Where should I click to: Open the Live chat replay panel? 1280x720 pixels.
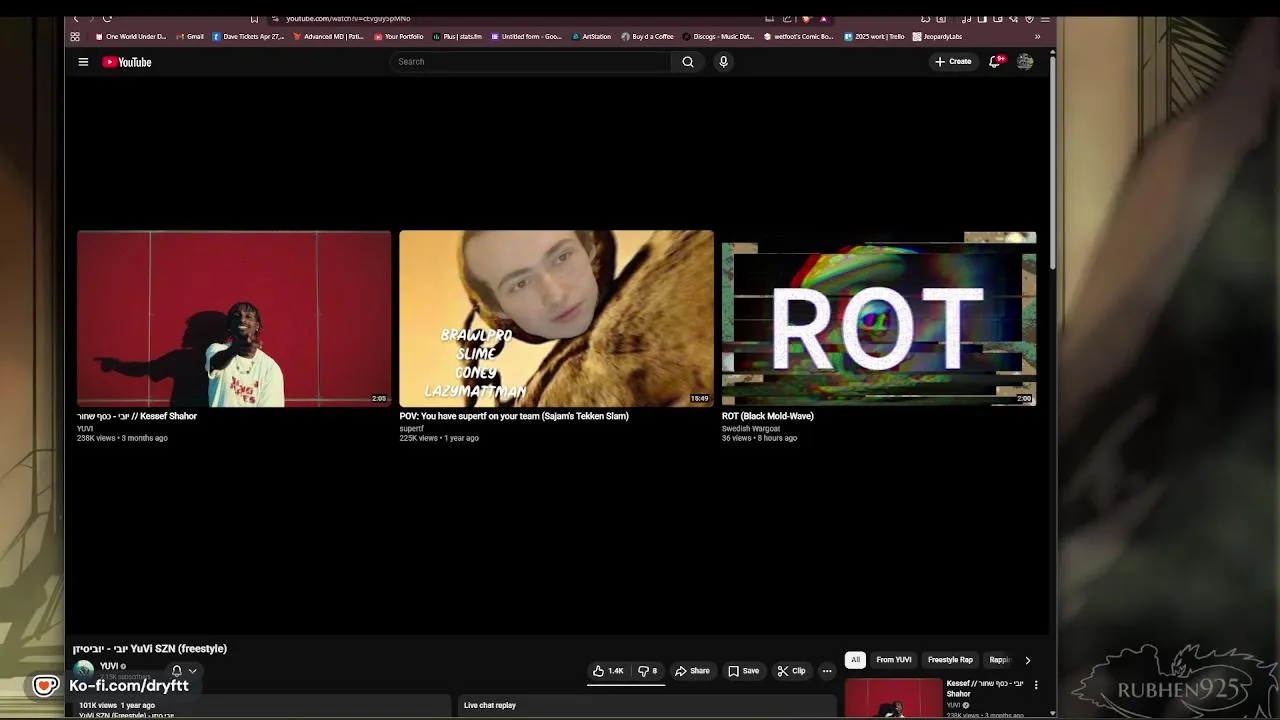(646, 706)
